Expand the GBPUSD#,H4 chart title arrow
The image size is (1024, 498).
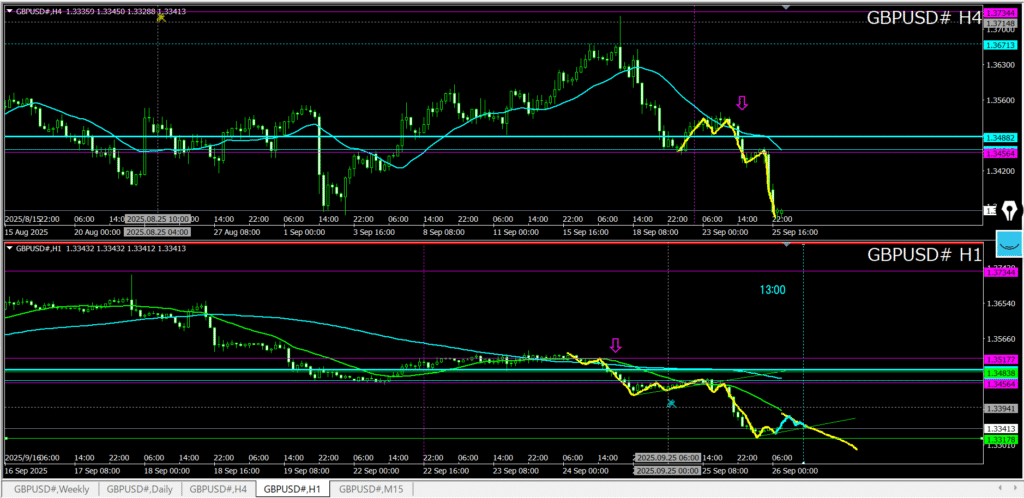coord(10,10)
